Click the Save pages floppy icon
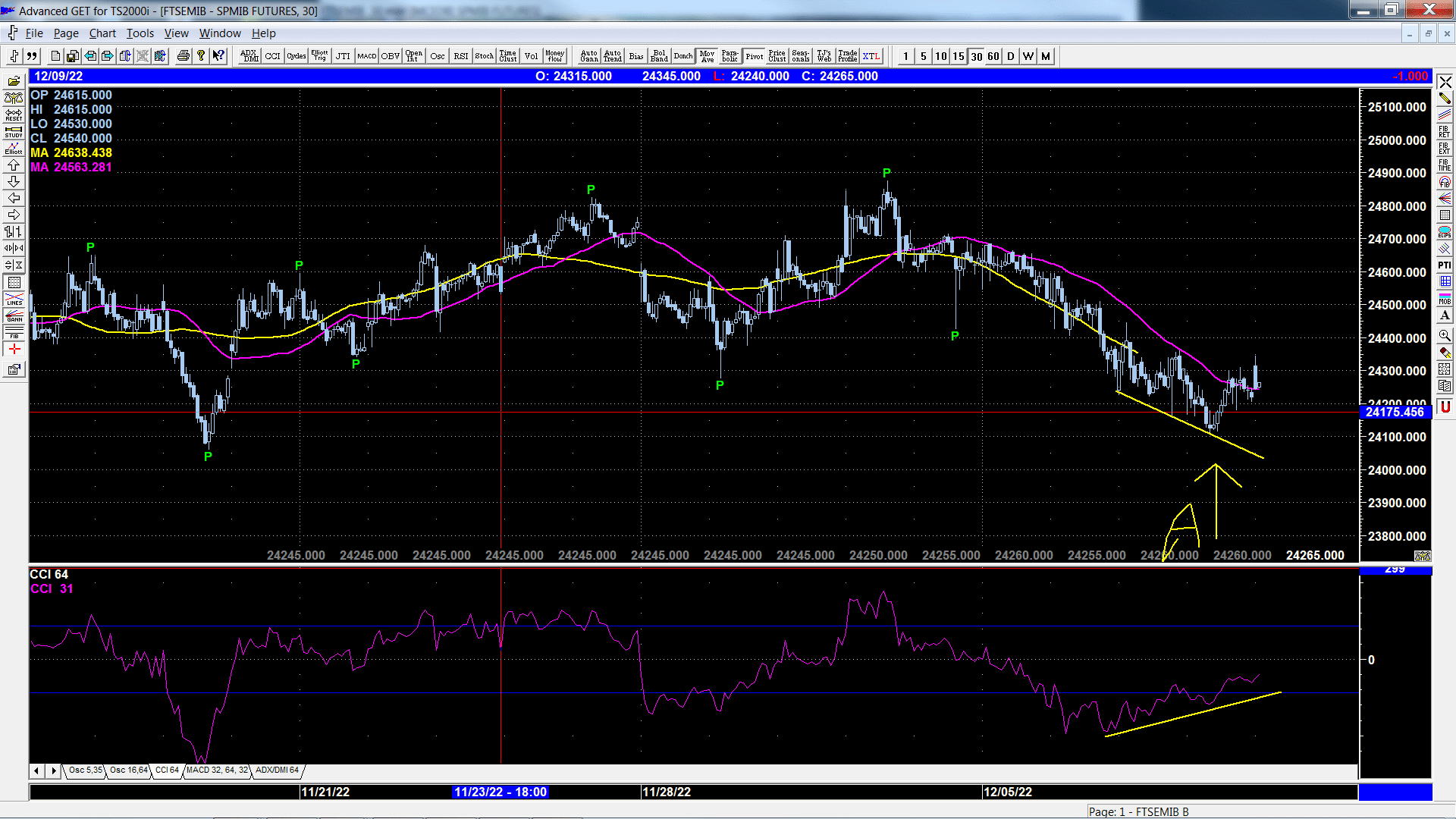 (73, 56)
